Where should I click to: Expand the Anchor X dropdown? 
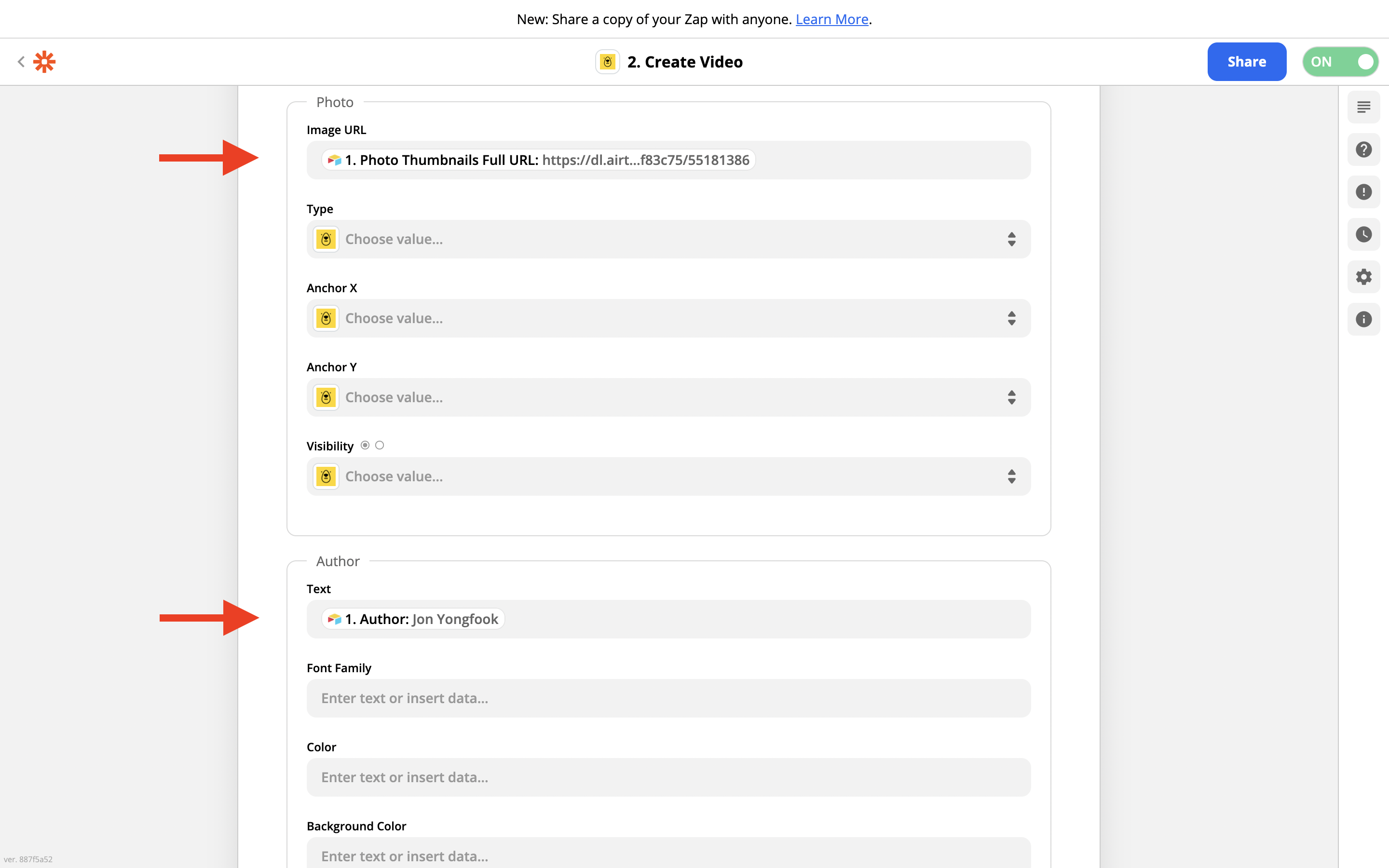click(668, 318)
